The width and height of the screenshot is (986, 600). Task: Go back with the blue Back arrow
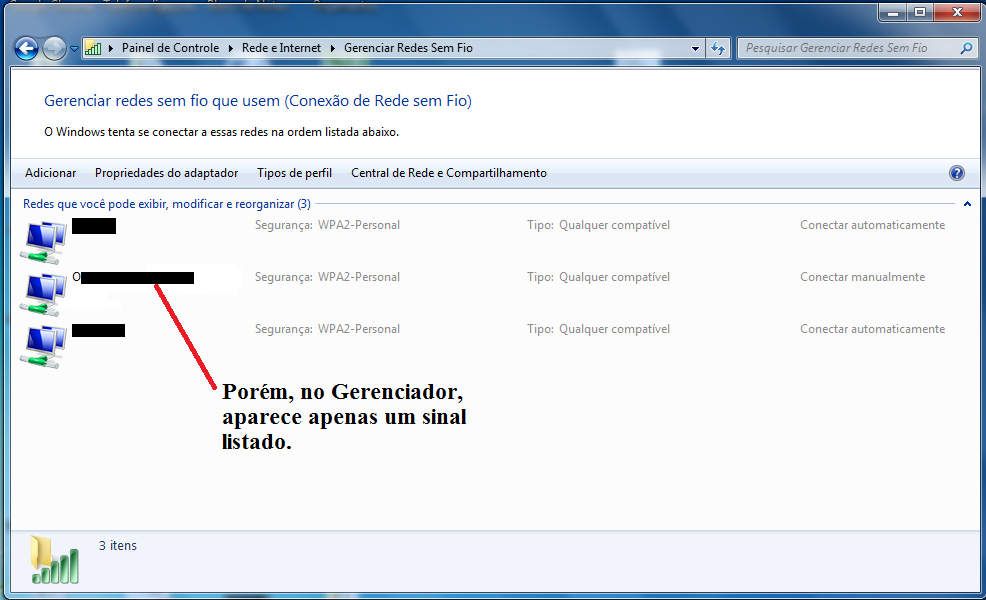coord(26,48)
